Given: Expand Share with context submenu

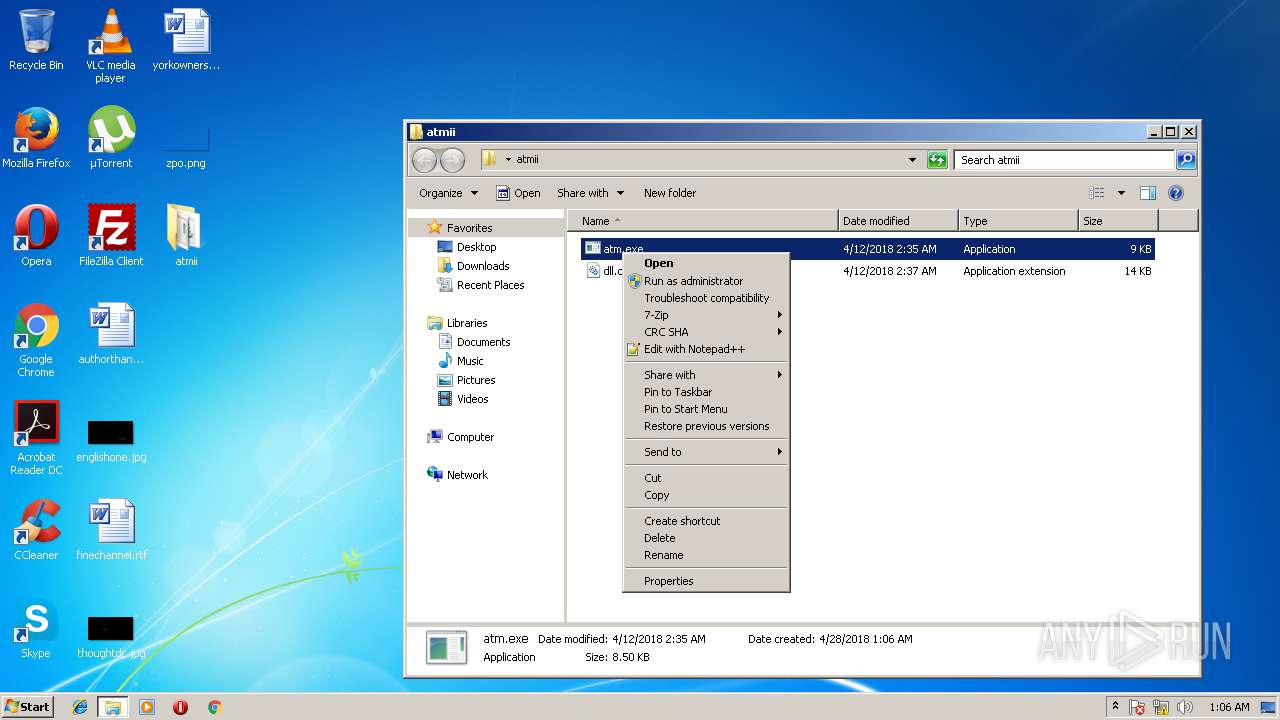Looking at the screenshot, I should [706, 375].
